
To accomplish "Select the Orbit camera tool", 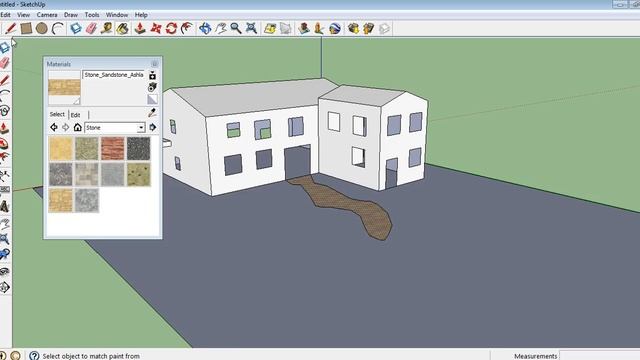I will click(205, 29).
